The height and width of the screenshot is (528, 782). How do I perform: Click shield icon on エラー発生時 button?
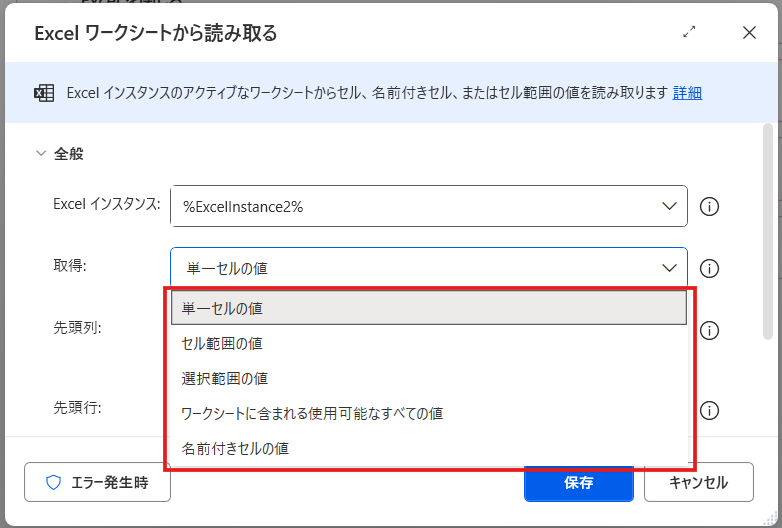pyautogui.click(x=54, y=482)
